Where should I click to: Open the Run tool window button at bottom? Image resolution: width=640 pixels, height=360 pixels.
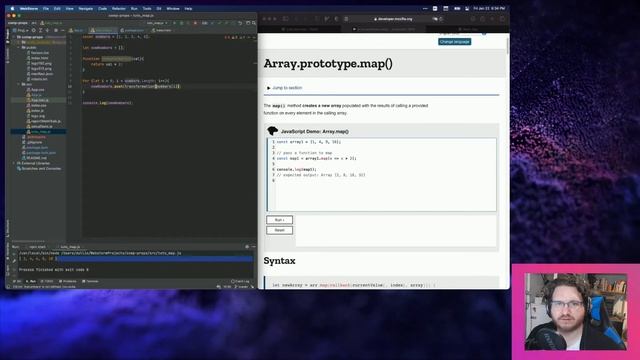(x=31, y=281)
